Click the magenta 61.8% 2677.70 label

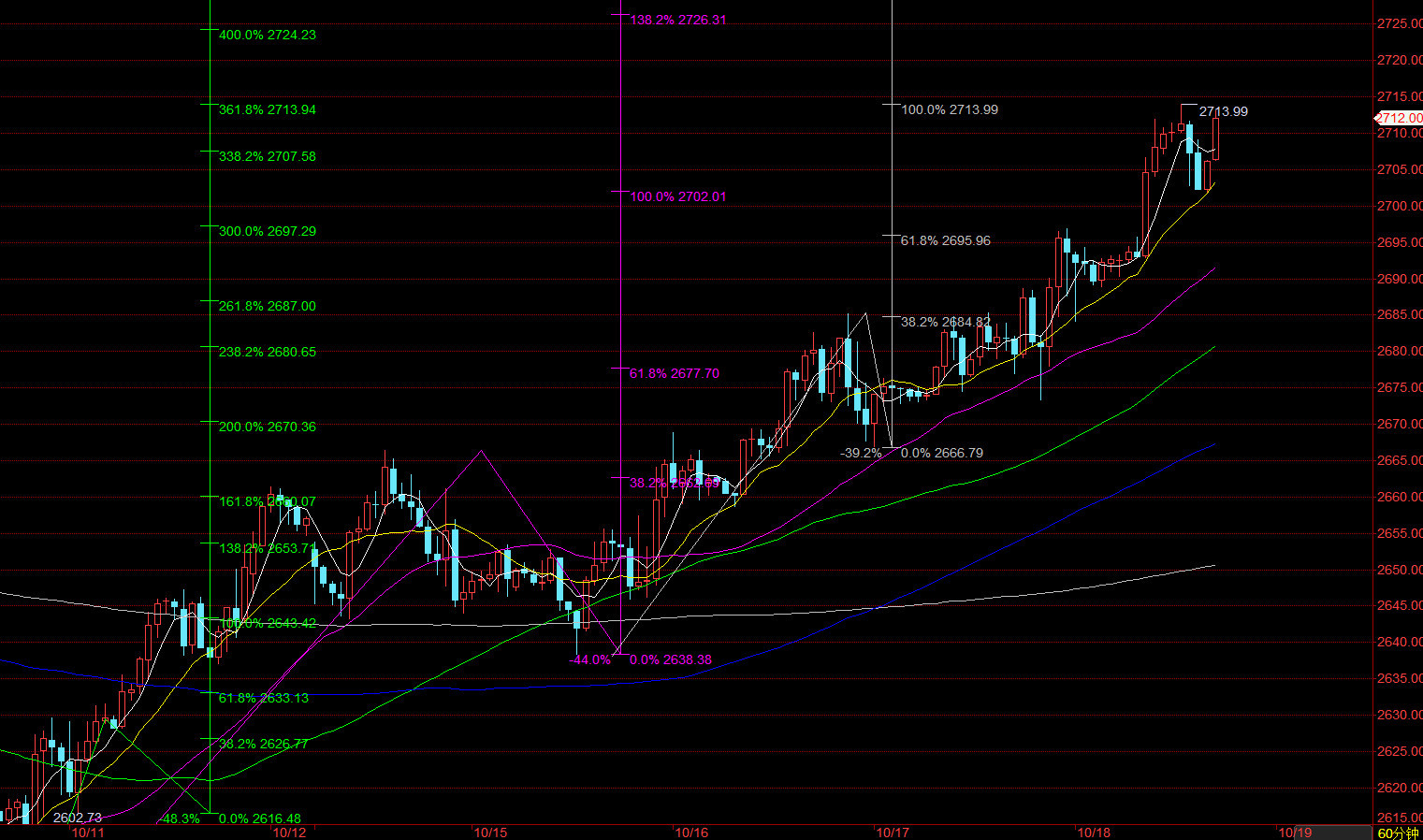point(675,373)
